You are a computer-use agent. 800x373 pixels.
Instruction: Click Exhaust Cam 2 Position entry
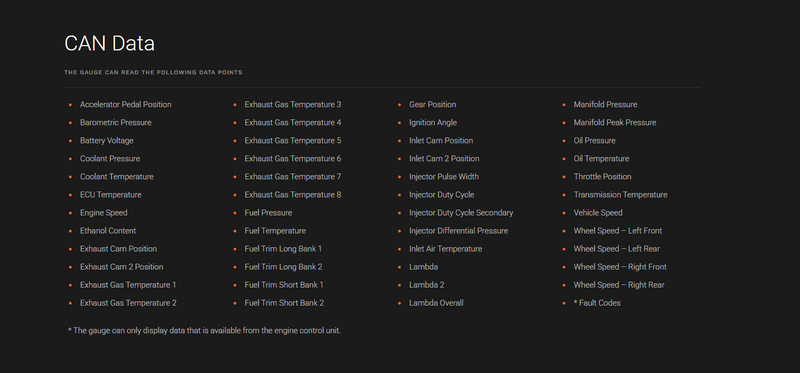121,267
